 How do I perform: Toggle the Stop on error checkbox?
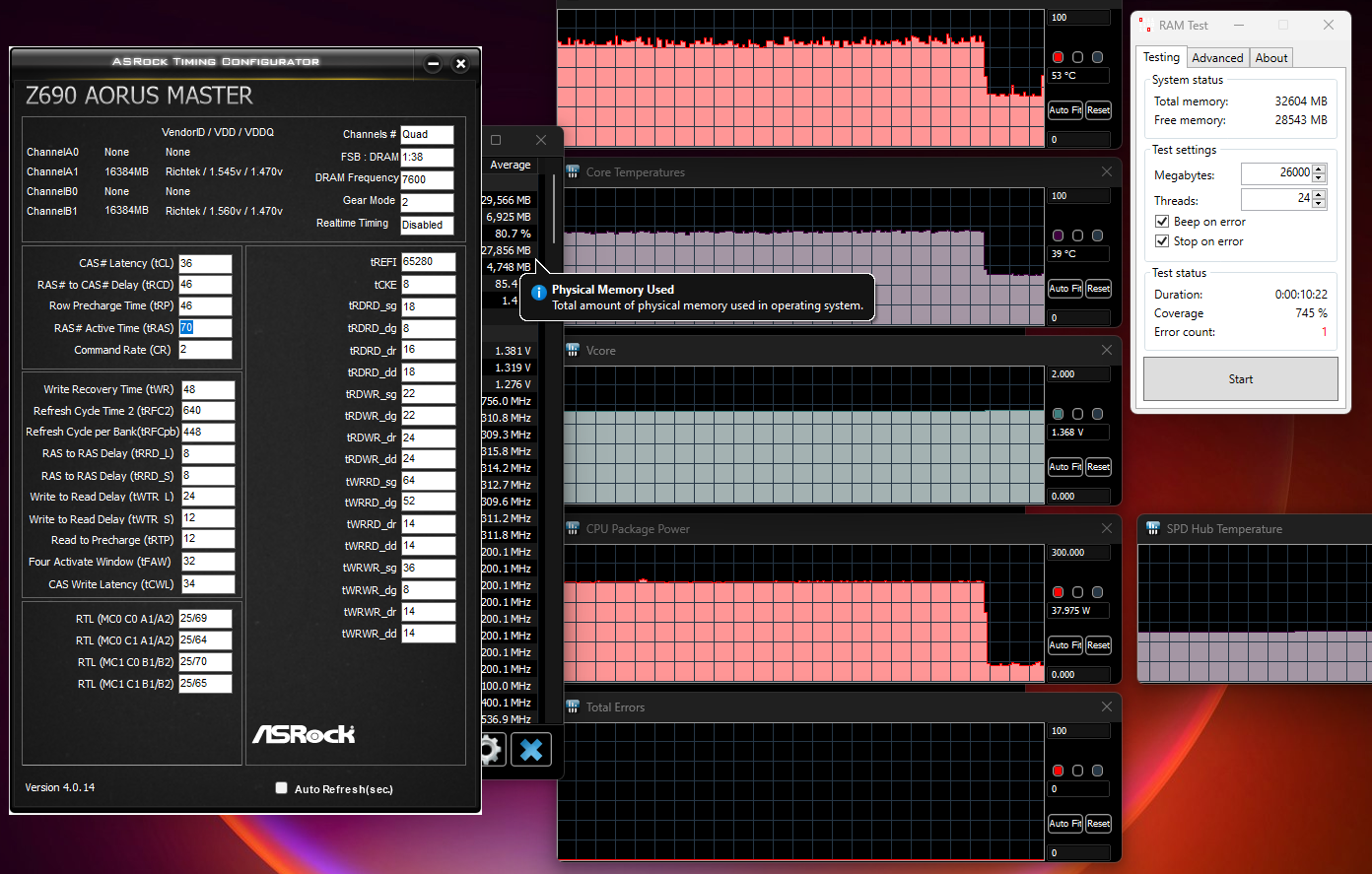(x=1162, y=241)
